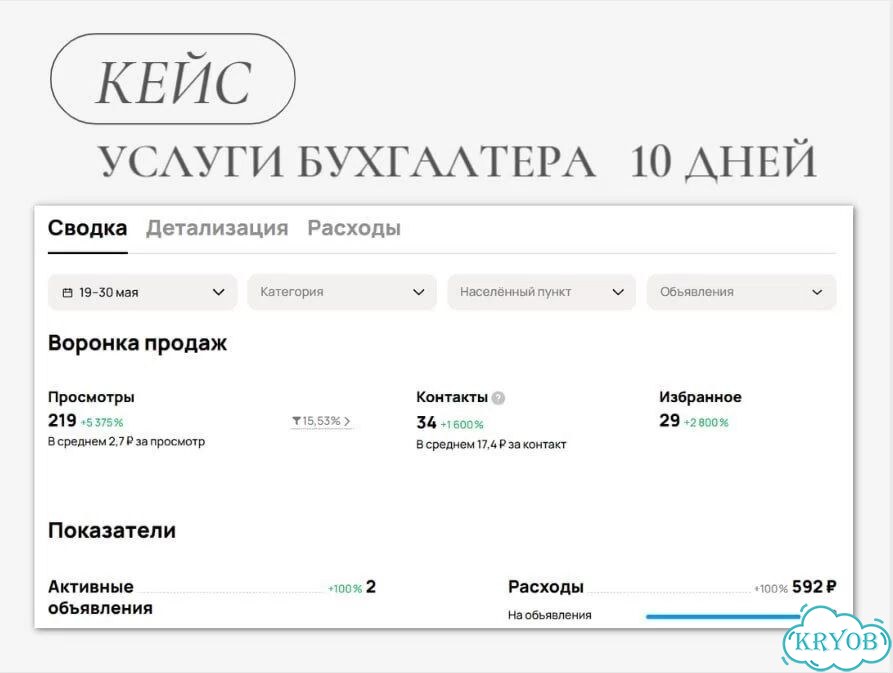
Task: Open the Детализация tab
Action: tap(217, 228)
